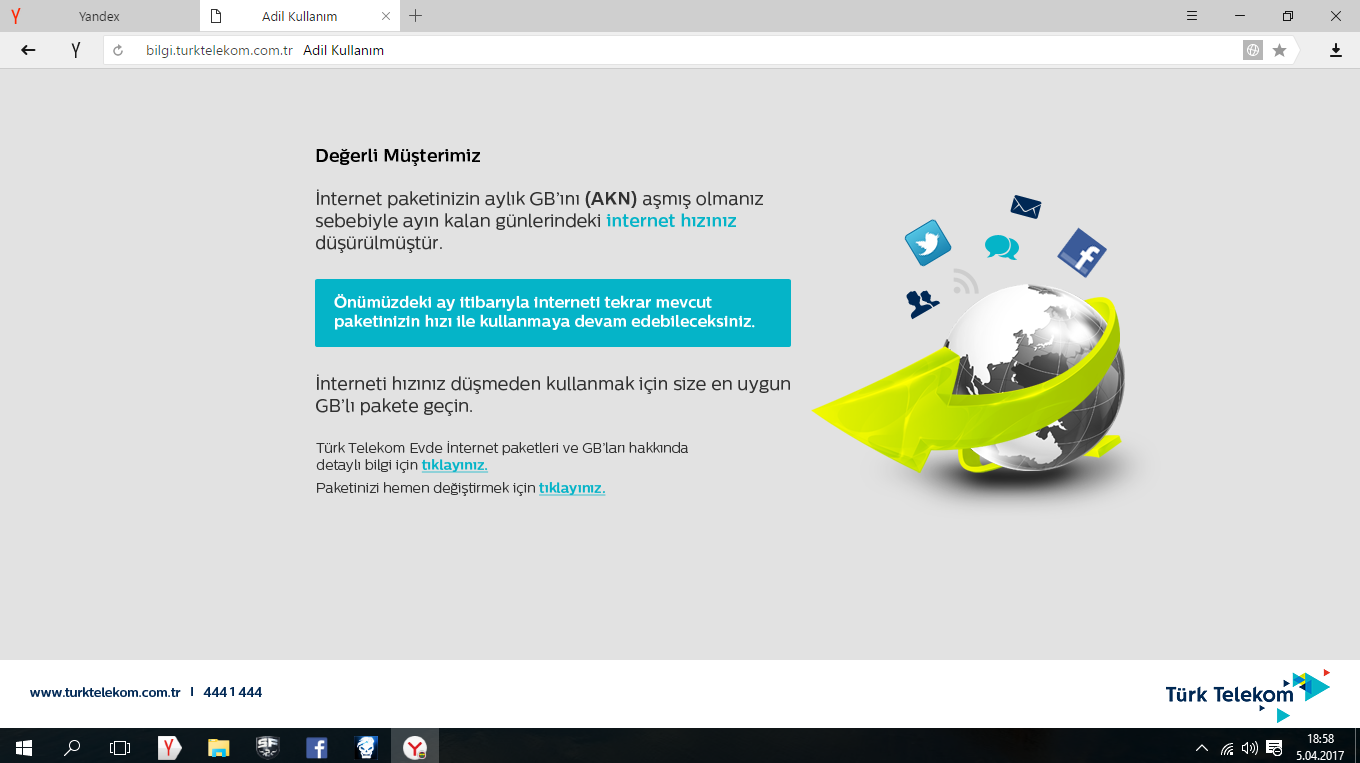Open File Explorer from the taskbar
The width and height of the screenshot is (1360, 763).
pos(217,746)
